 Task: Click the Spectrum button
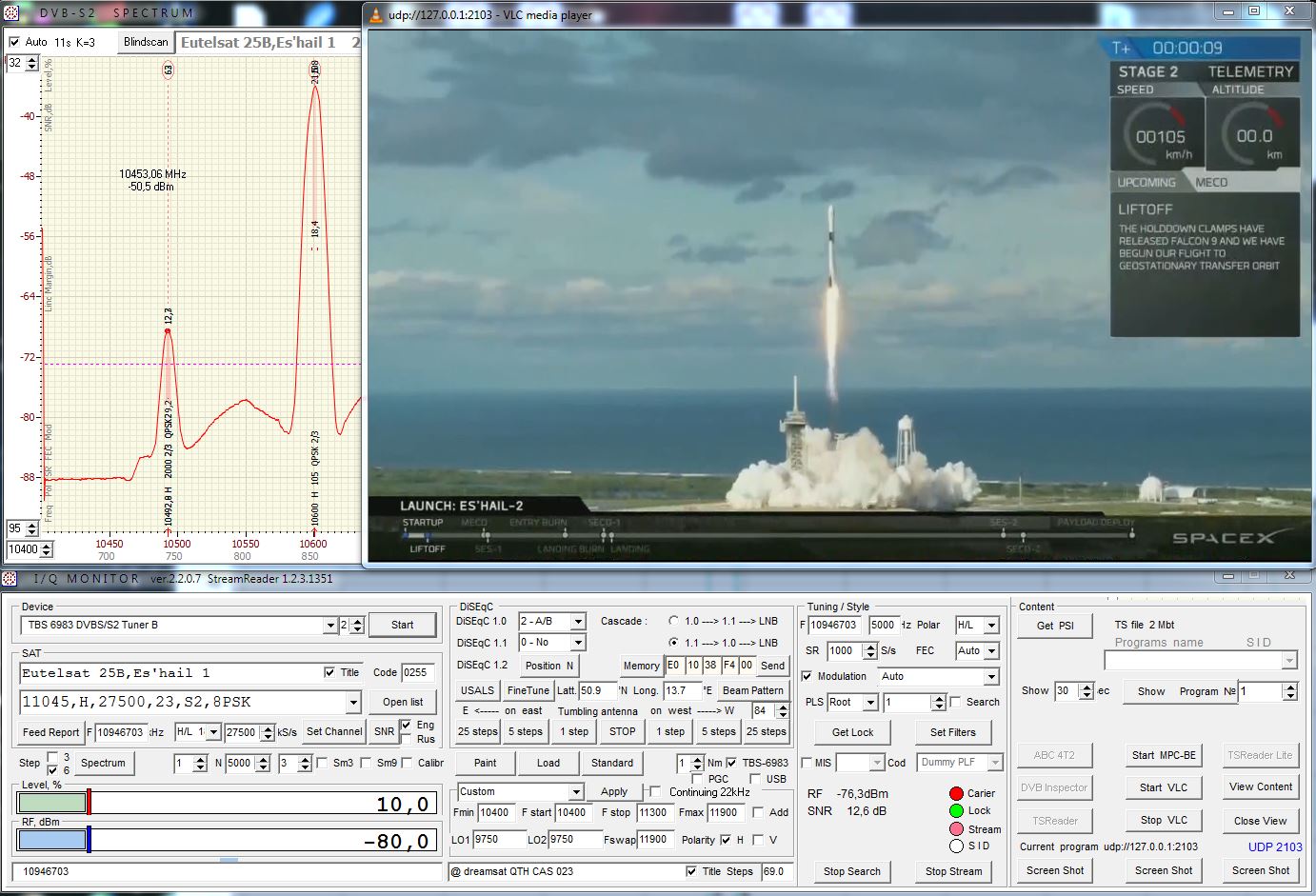[x=103, y=763]
